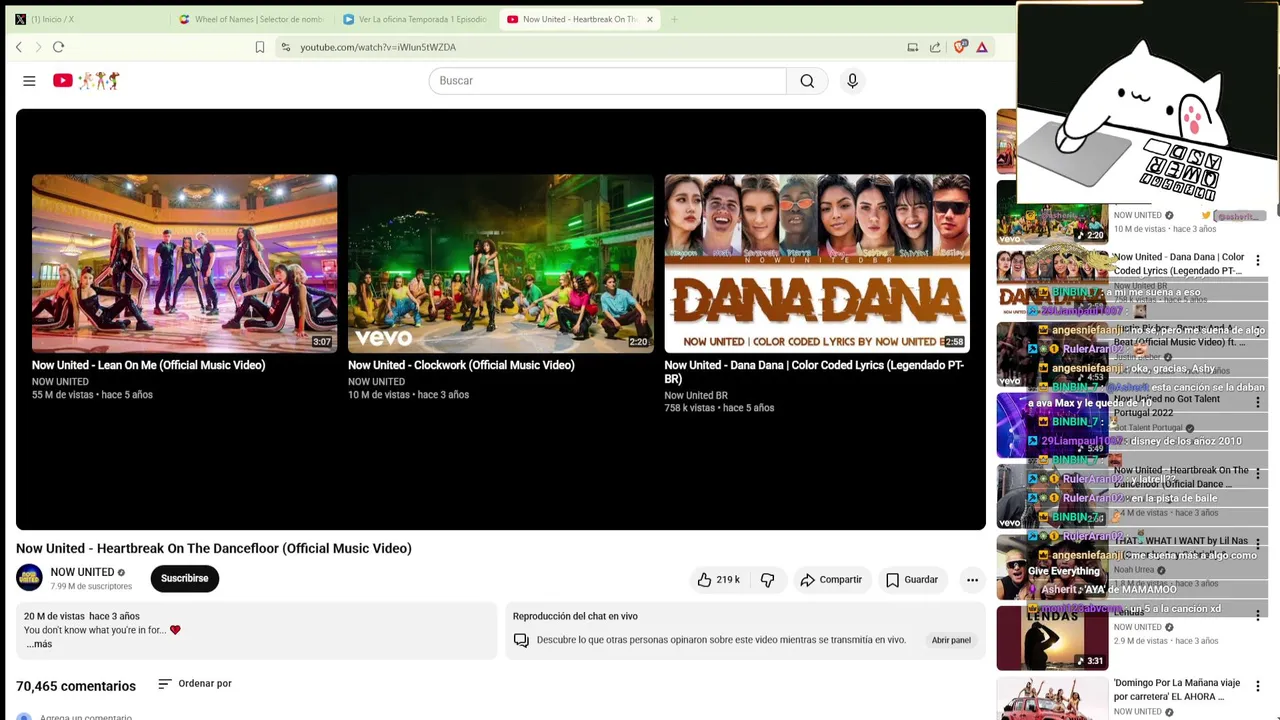Click title Now United - Lean On Me

(x=148, y=365)
